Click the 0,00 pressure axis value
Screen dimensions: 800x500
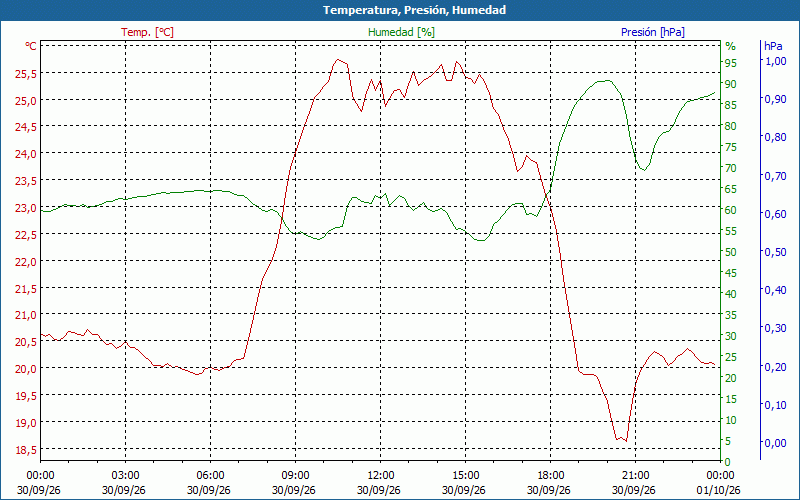coord(776,443)
